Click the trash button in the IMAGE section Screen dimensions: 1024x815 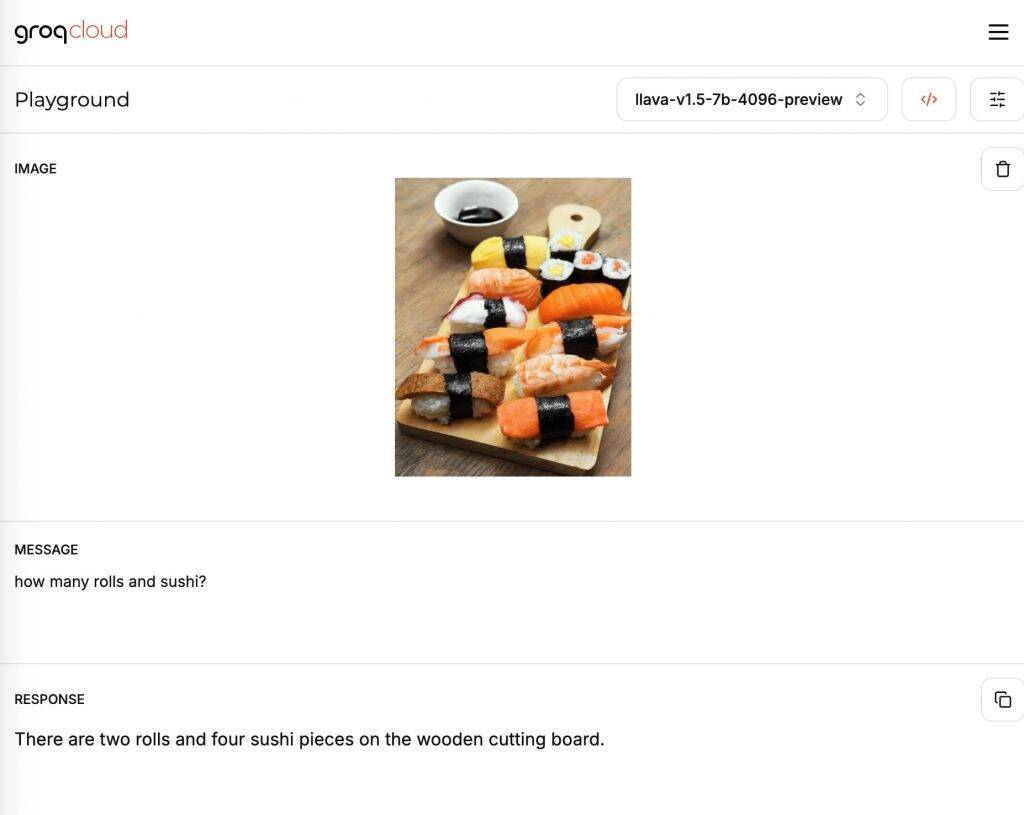click(1002, 168)
